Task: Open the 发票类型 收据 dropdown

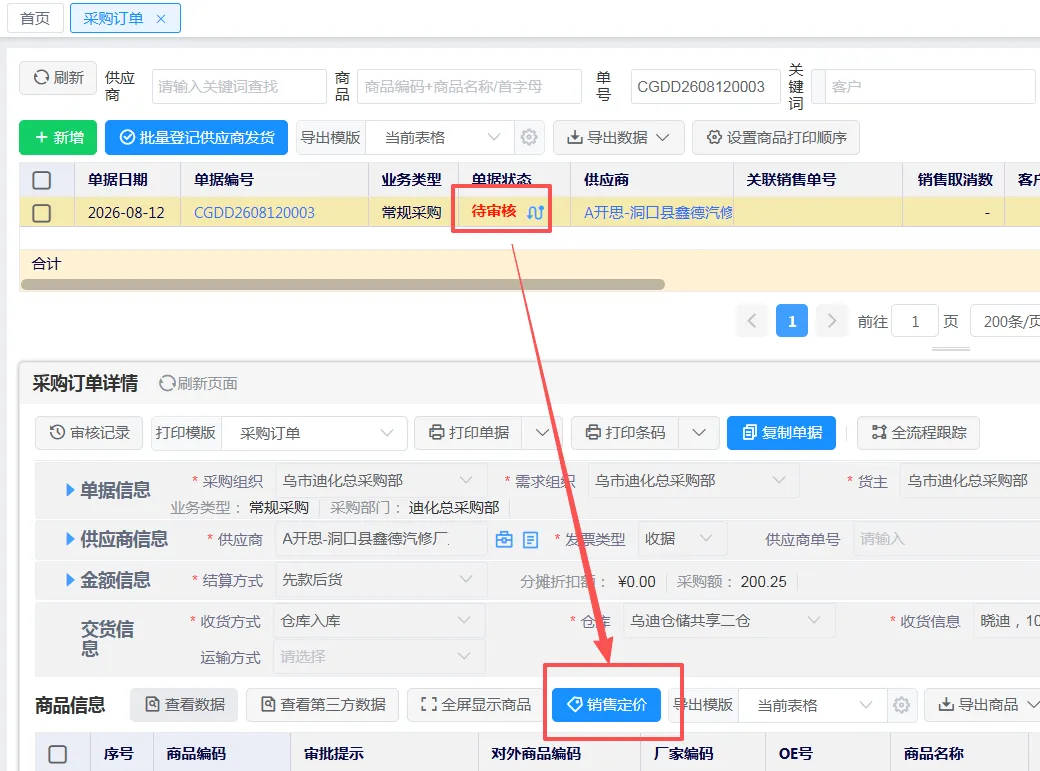Action: tap(682, 539)
